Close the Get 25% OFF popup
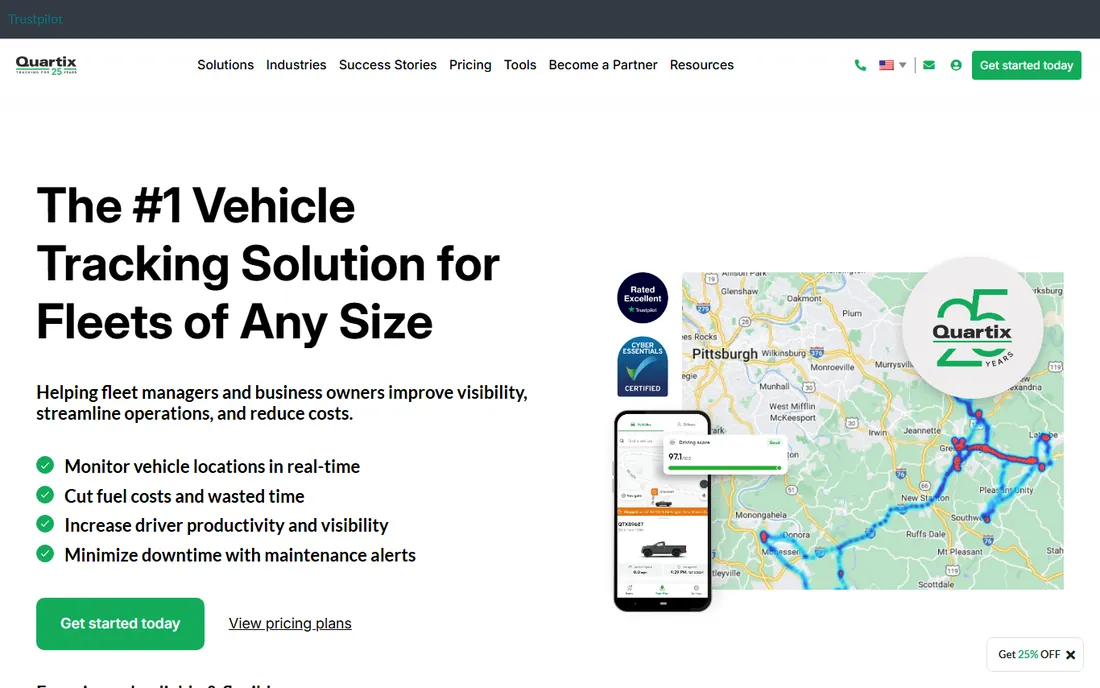 [1071, 655]
